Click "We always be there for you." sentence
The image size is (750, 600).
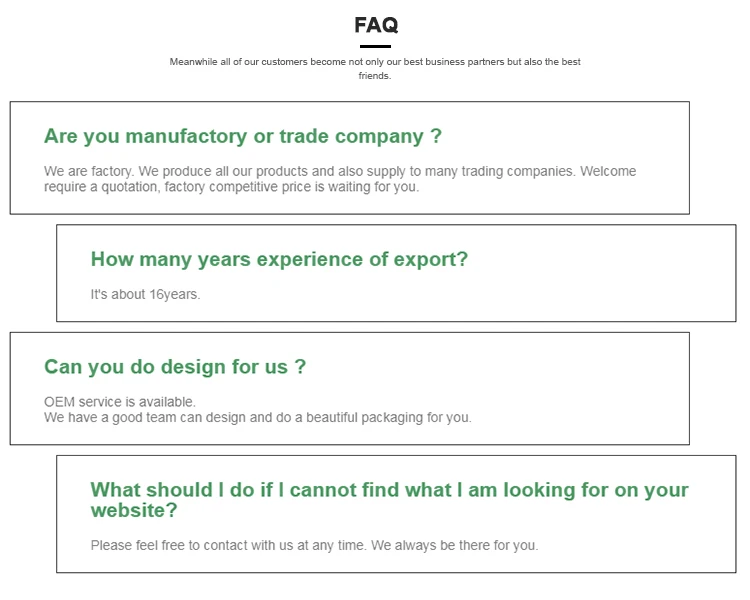point(455,545)
